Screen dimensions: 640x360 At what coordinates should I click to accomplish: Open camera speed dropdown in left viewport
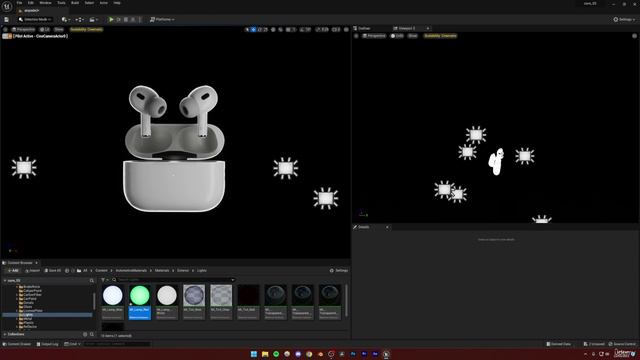336,29
